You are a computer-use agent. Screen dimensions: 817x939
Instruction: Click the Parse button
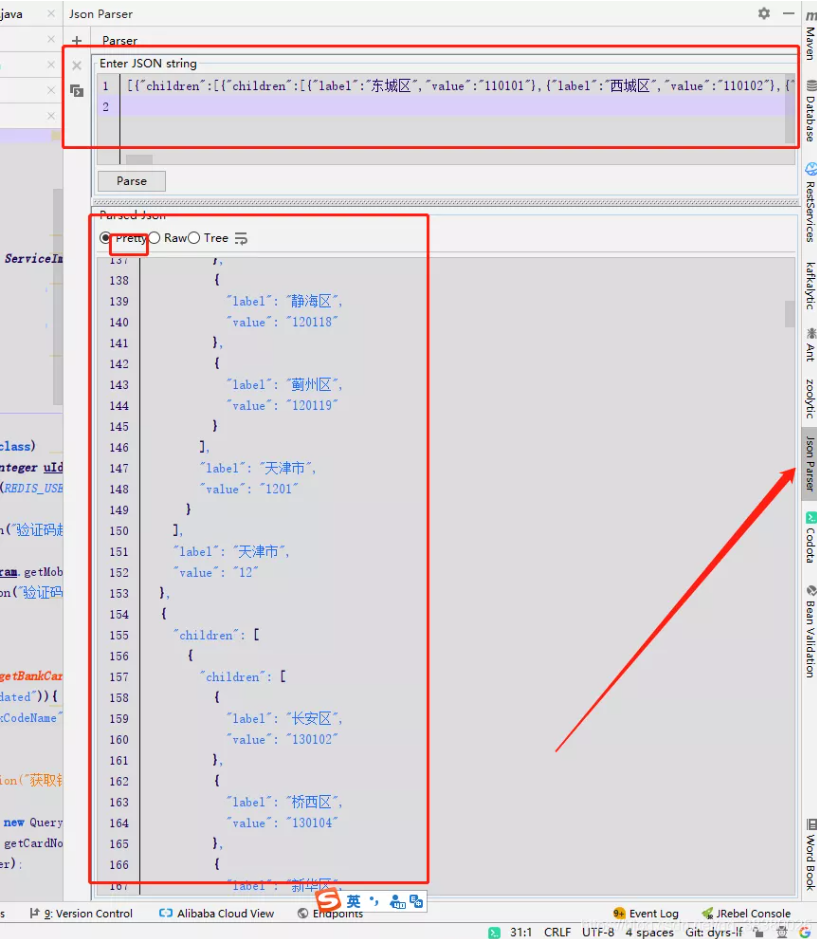click(x=132, y=181)
